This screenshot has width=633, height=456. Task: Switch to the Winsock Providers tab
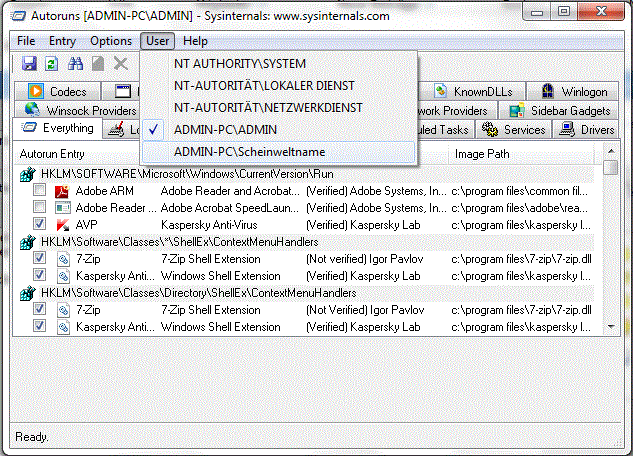[77, 110]
